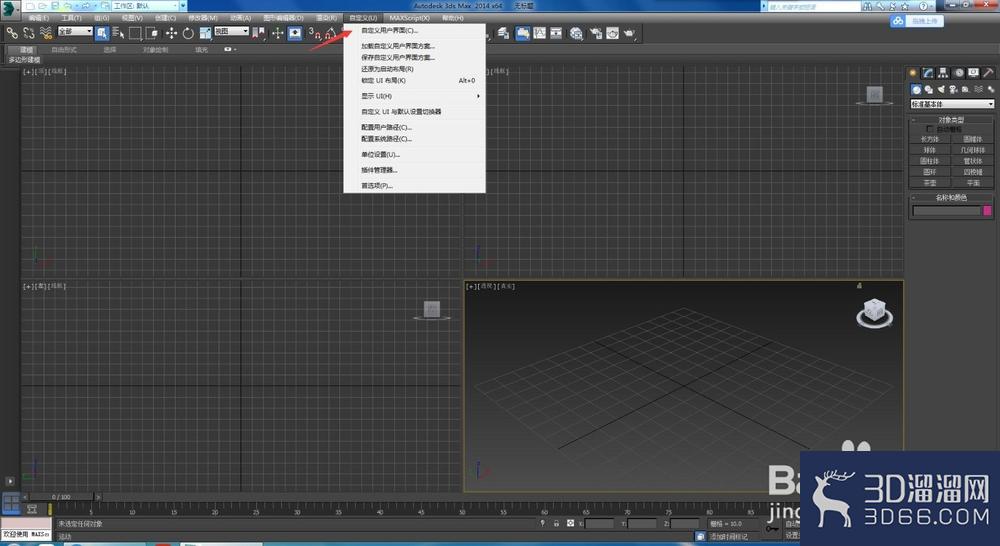Activate the Select and Scale tool

205,33
